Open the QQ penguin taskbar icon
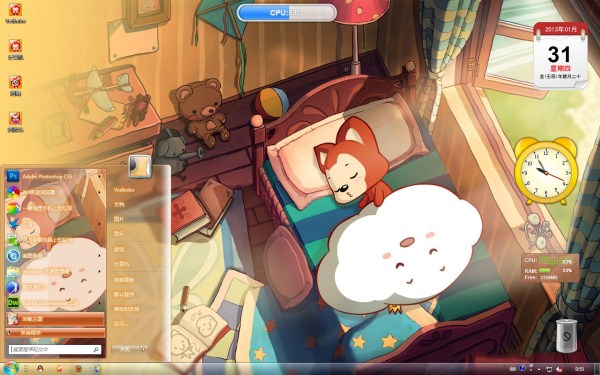Image resolution: width=600 pixels, height=375 pixels. [x=40, y=368]
